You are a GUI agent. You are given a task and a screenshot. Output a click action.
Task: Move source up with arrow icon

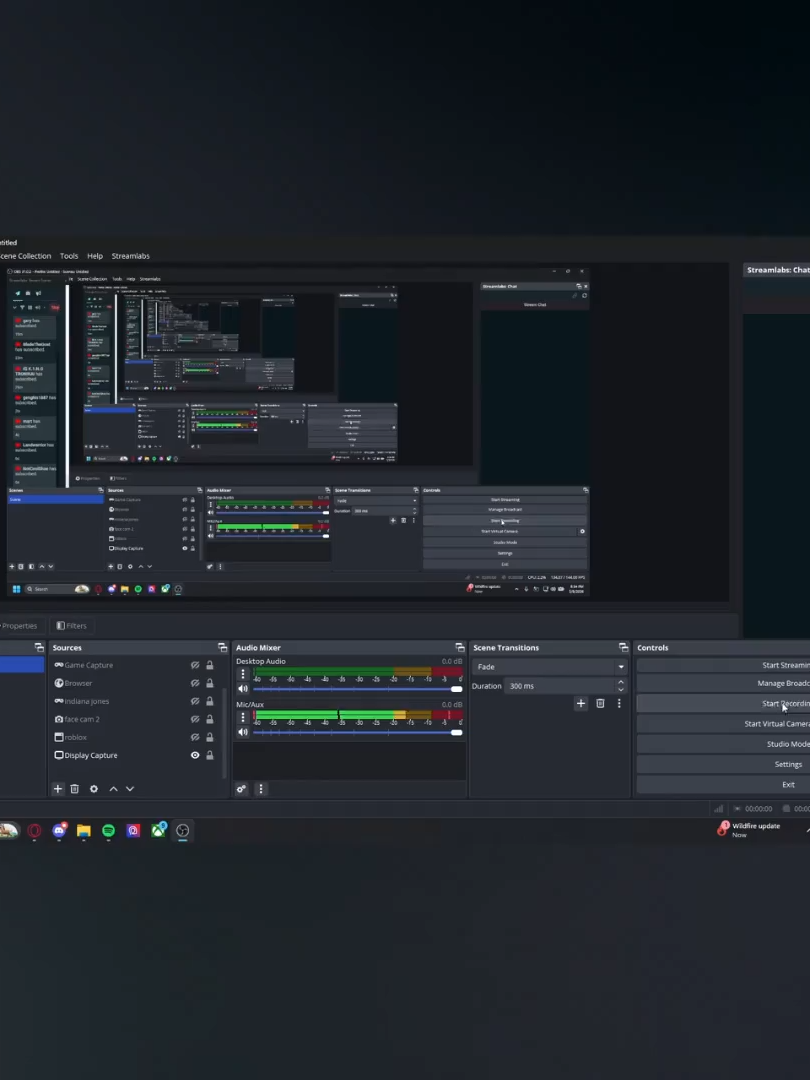(x=113, y=789)
